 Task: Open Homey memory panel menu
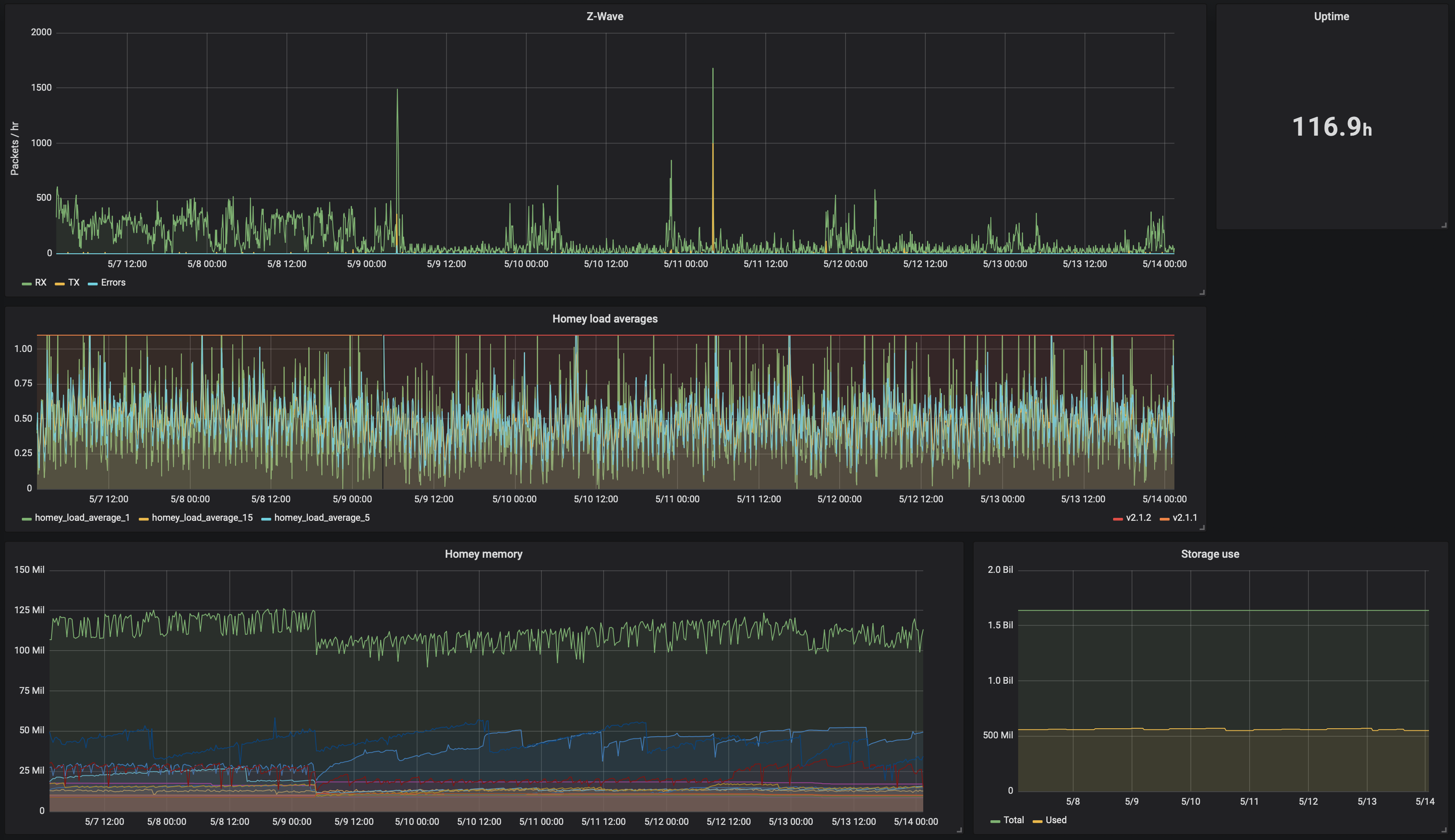click(483, 554)
